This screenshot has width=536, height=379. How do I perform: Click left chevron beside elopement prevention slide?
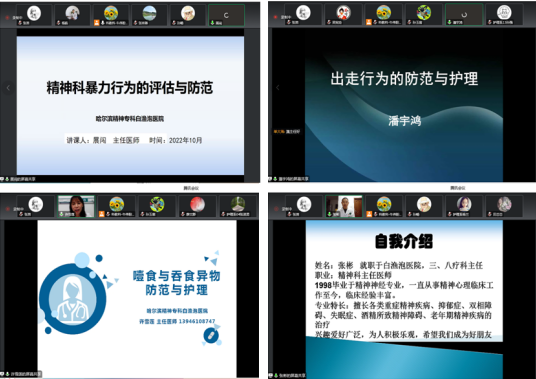point(278,88)
